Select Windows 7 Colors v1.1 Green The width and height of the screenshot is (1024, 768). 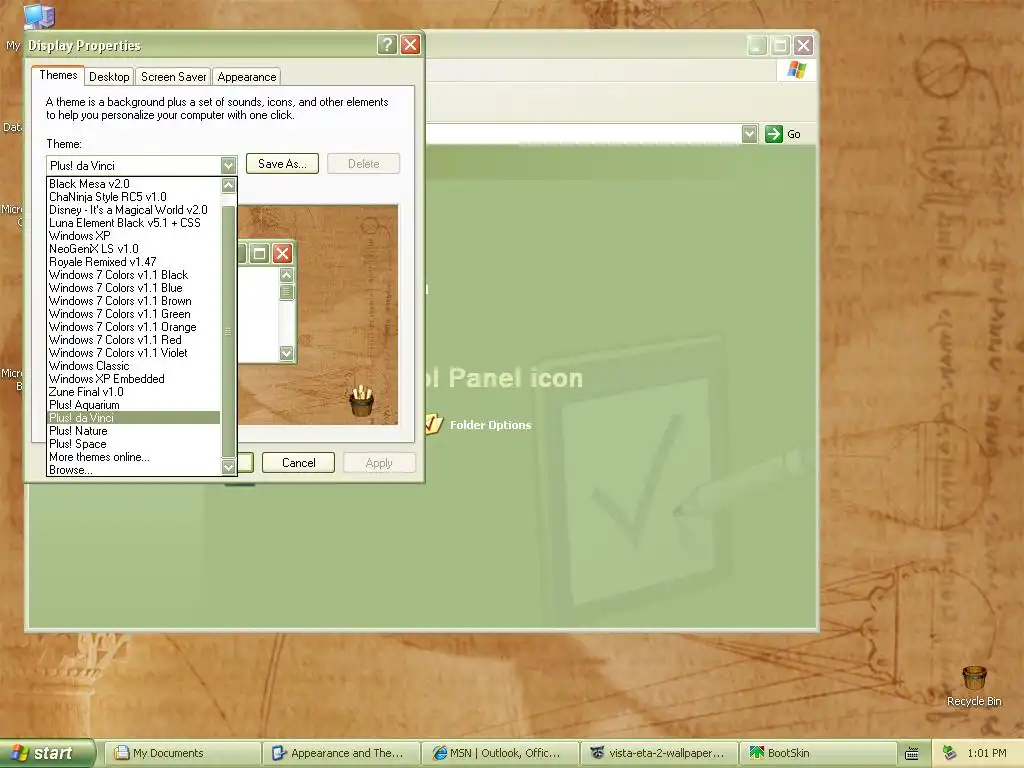(x=134, y=314)
